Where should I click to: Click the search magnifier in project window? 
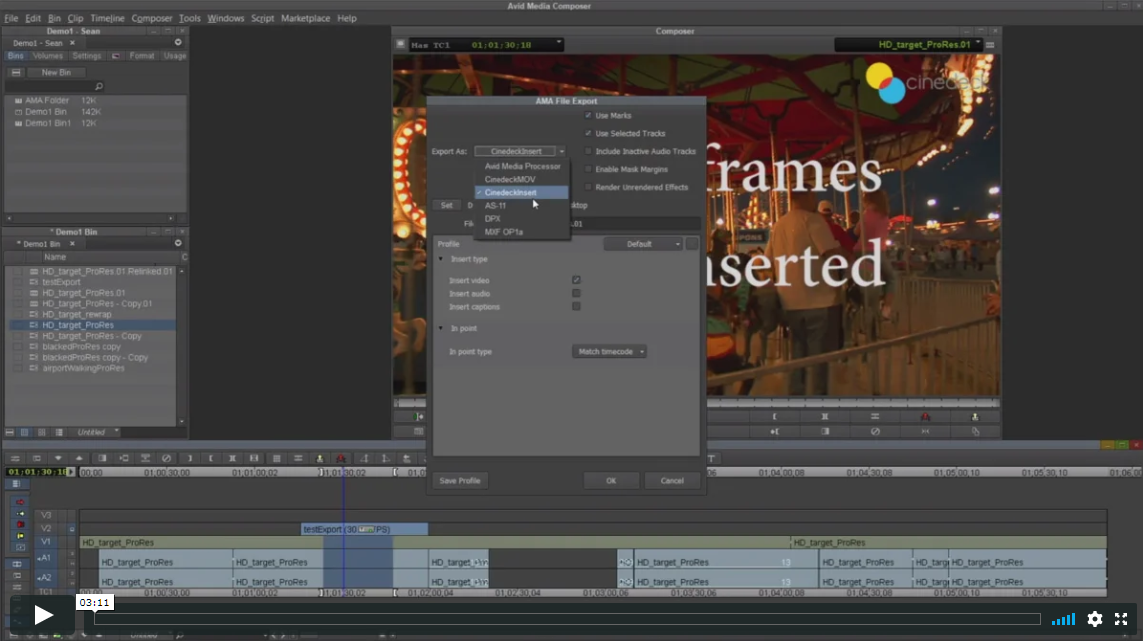[x=98, y=86]
